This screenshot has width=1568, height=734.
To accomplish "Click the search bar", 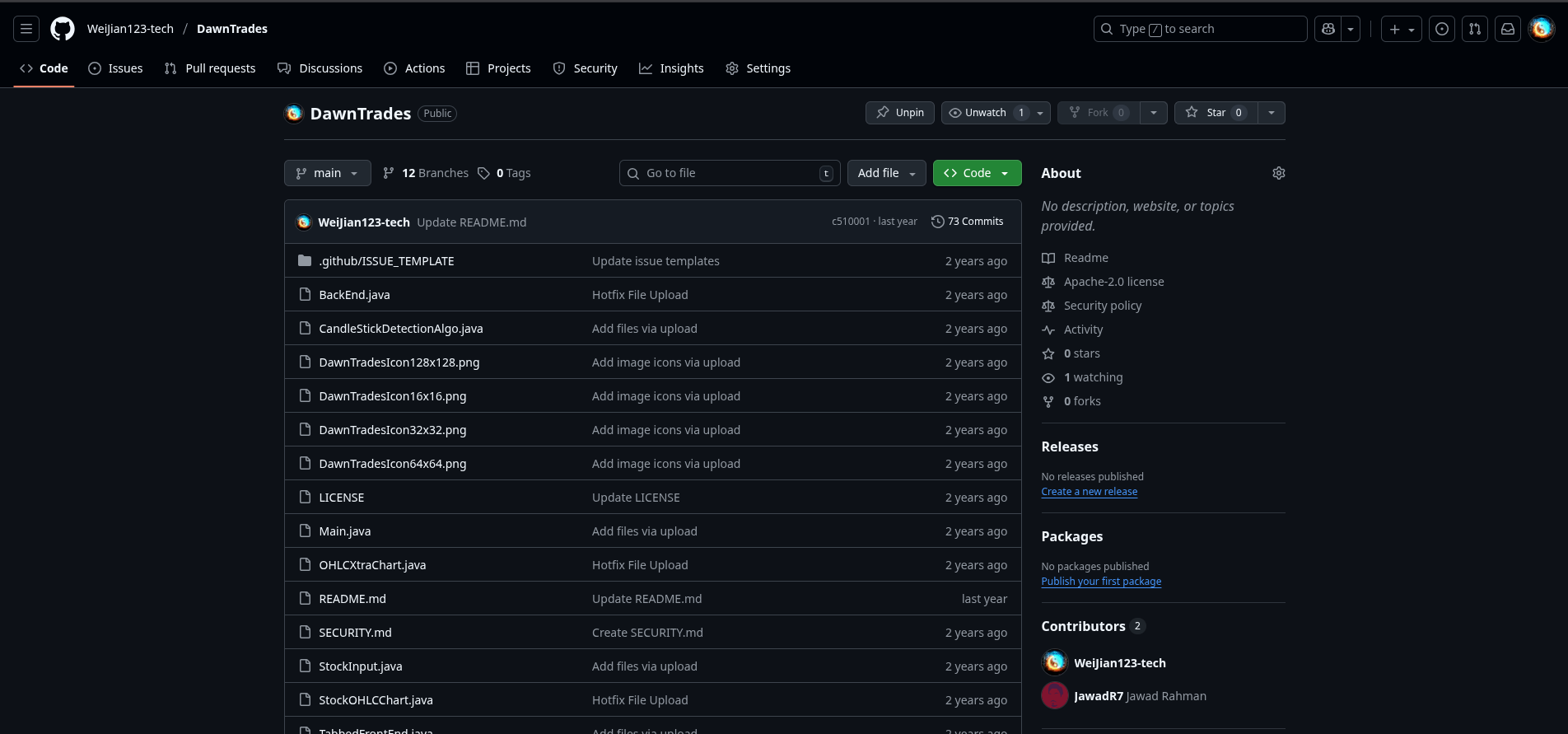I will click(1200, 29).
